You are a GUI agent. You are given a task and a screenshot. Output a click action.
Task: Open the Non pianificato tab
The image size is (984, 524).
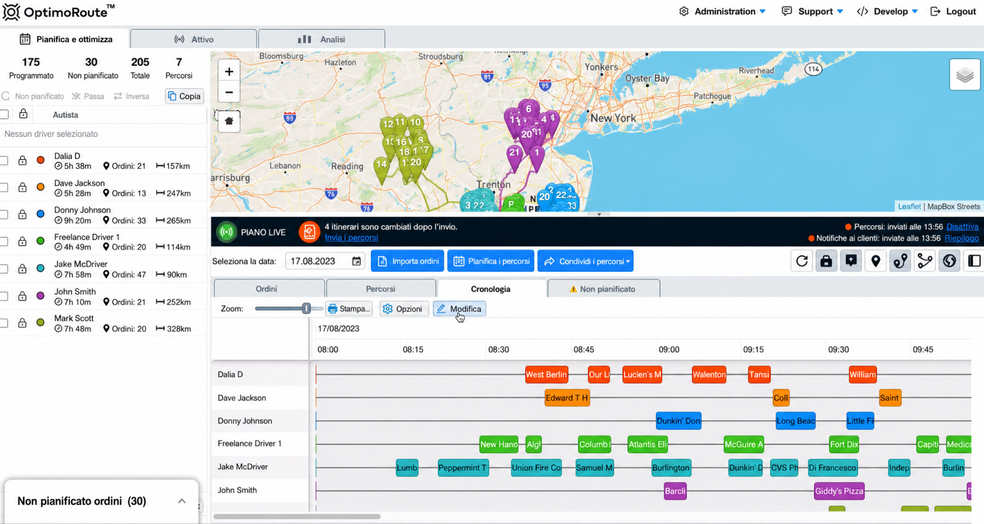(603, 289)
